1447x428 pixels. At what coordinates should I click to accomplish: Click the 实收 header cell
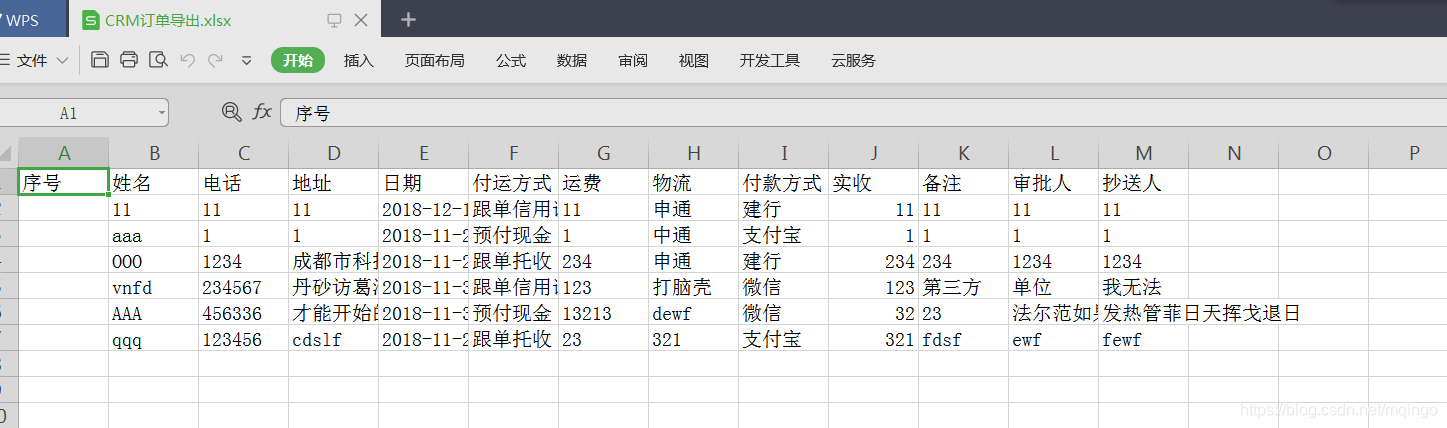874,184
